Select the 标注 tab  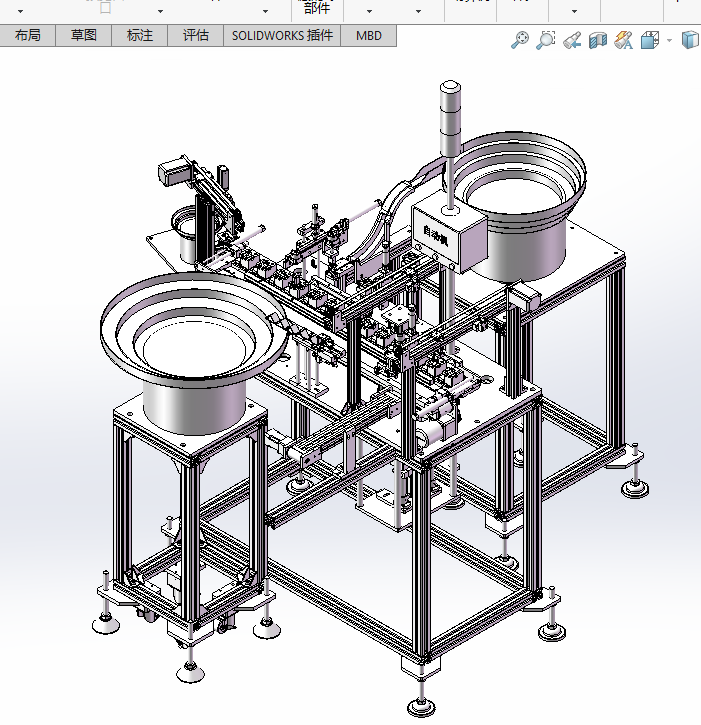[140, 35]
